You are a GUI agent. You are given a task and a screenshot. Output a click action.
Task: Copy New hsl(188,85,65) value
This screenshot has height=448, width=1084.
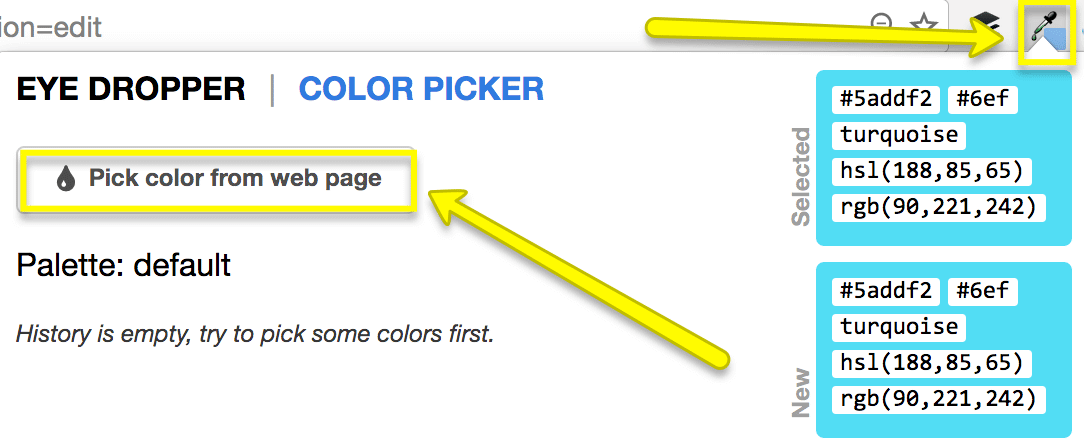pos(931,363)
